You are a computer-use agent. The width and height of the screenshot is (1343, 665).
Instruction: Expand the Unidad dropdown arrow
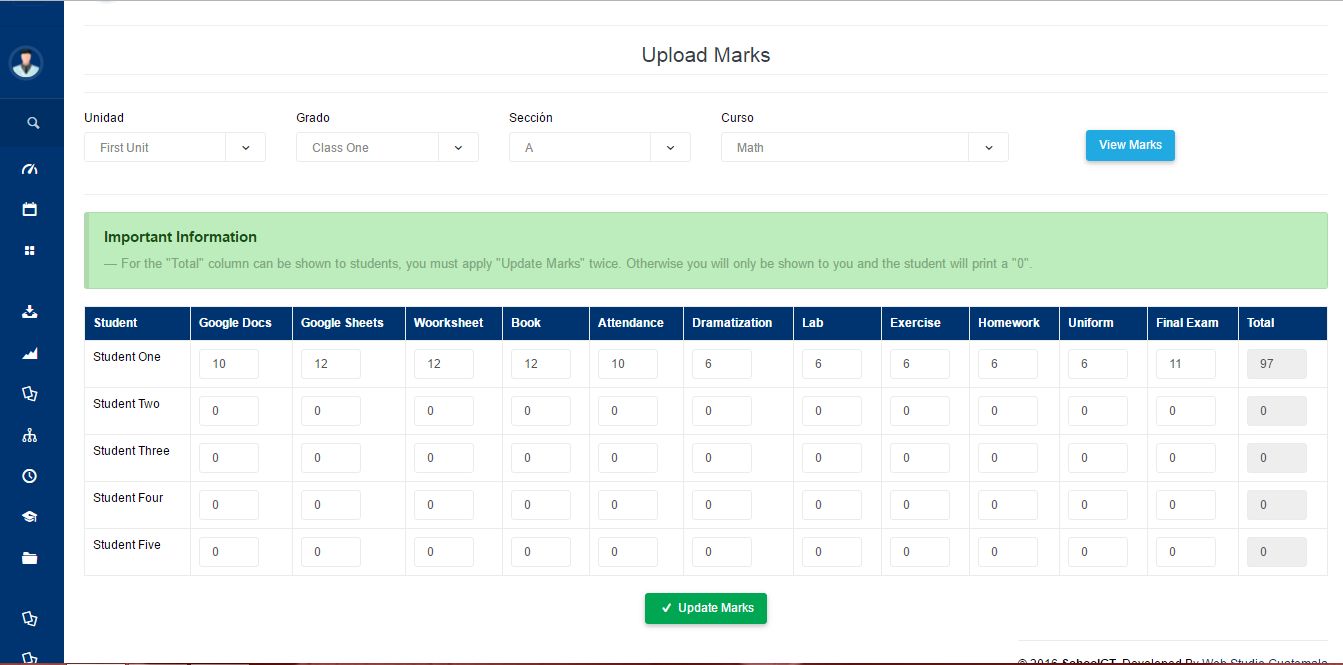click(x=246, y=147)
